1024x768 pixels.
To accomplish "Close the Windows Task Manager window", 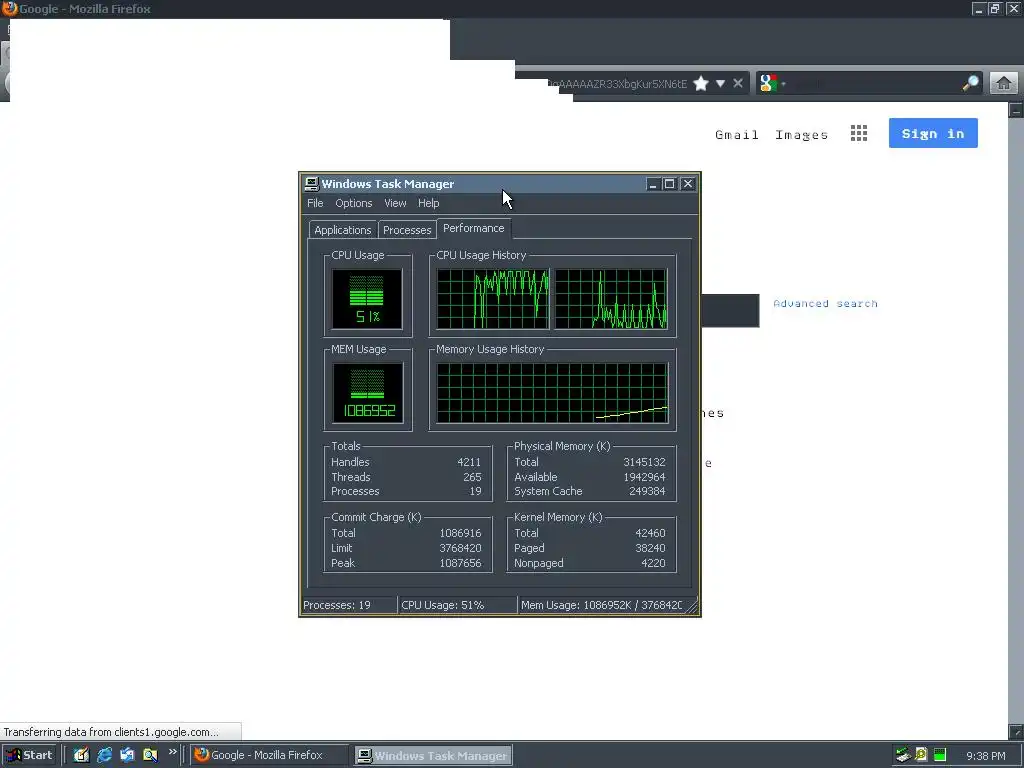I will tap(688, 184).
